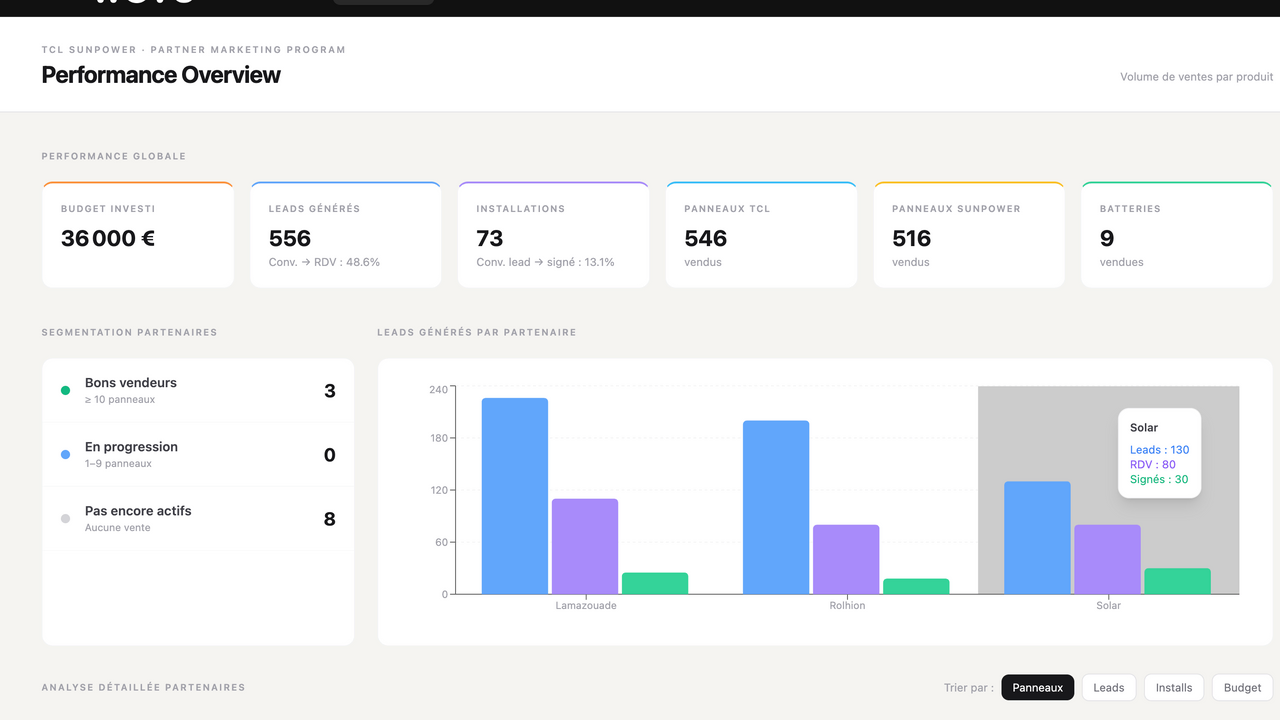Open the Leads générés card
Image resolution: width=1280 pixels, height=720 pixels.
click(x=345, y=235)
